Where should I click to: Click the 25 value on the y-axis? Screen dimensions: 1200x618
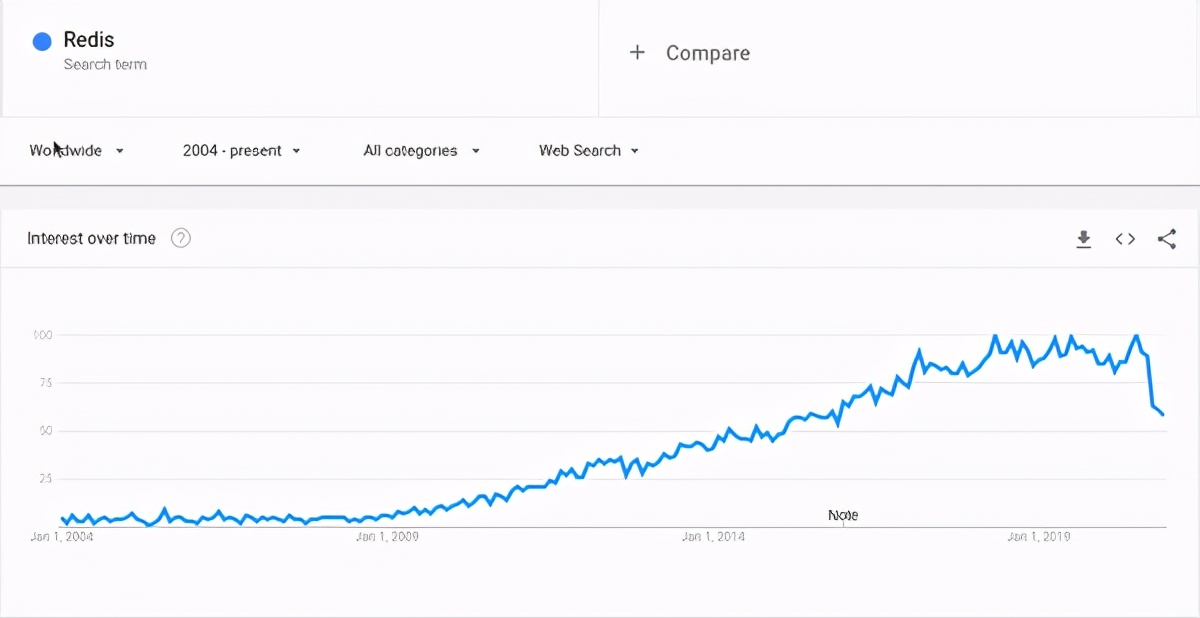pos(43,478)
